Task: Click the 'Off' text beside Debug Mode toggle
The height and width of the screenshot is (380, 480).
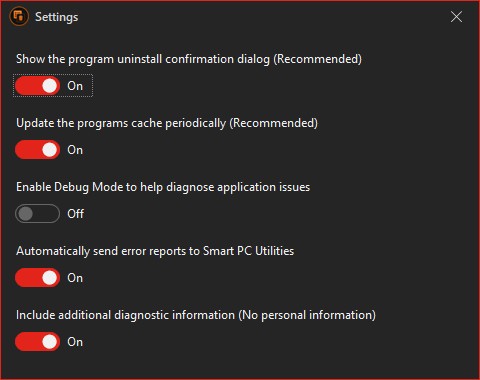Action: click(x=76, y=214)
